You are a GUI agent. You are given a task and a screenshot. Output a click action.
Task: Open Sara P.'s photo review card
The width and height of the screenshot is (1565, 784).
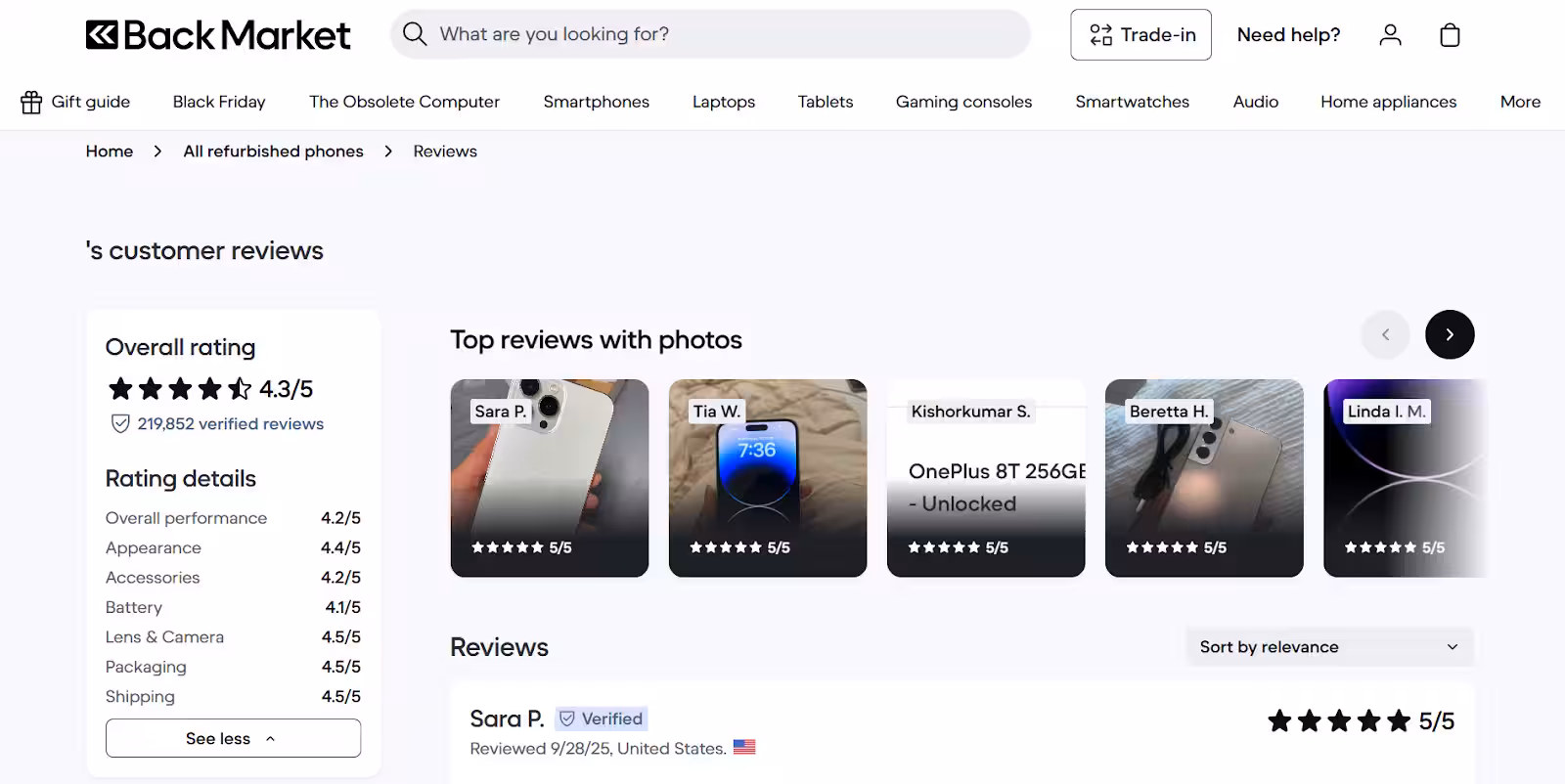[x=550, y=478]
